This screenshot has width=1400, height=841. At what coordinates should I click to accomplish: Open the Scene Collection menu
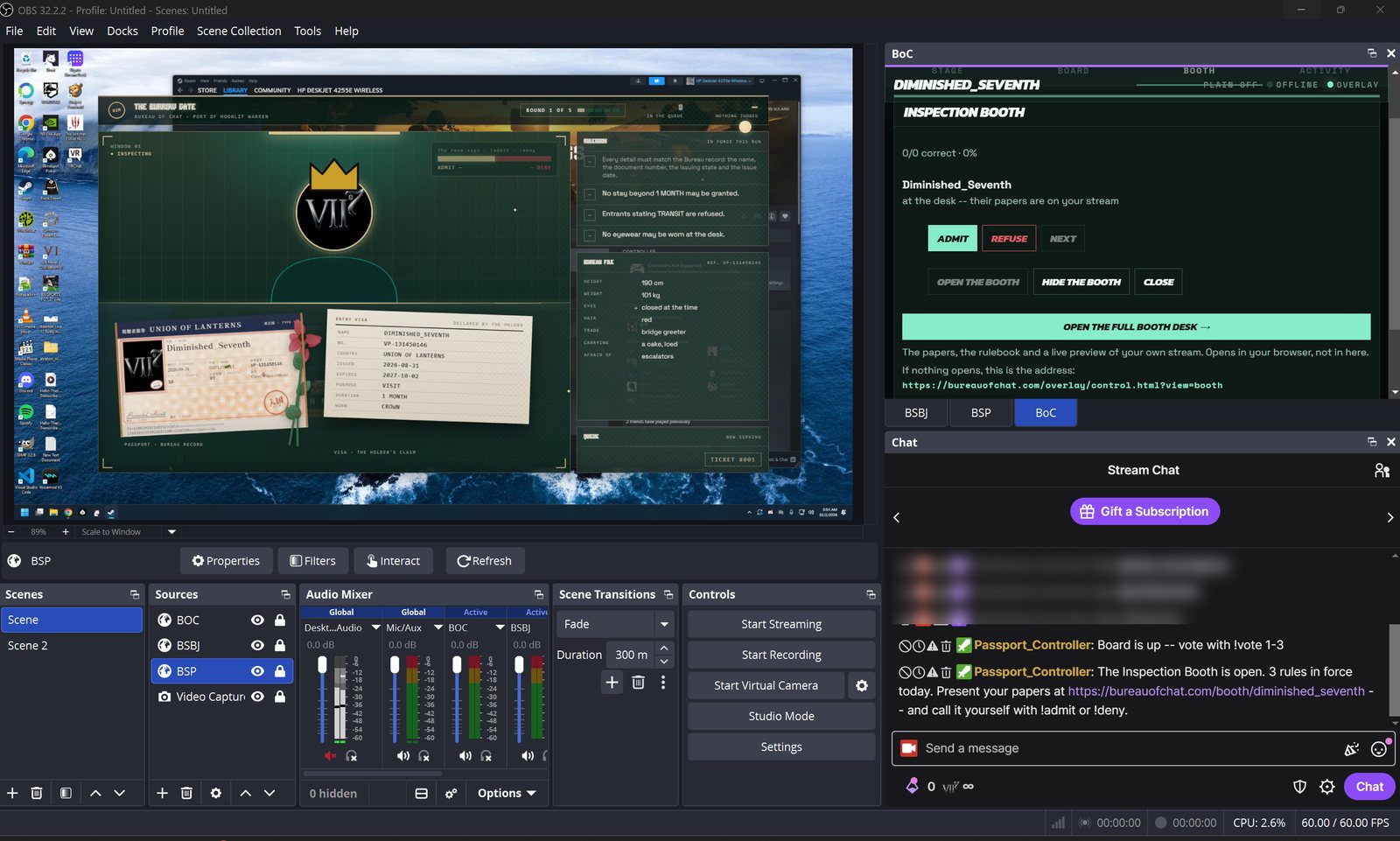[239, 31]
